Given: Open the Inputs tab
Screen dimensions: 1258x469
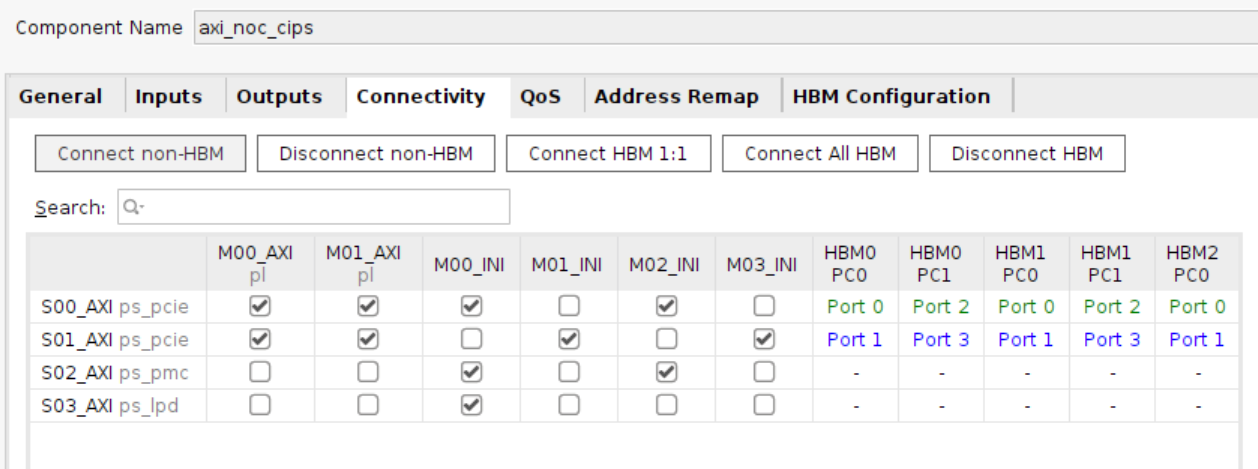Looking at the screenshot, I should pyautogui.click(x=169, y=97).
